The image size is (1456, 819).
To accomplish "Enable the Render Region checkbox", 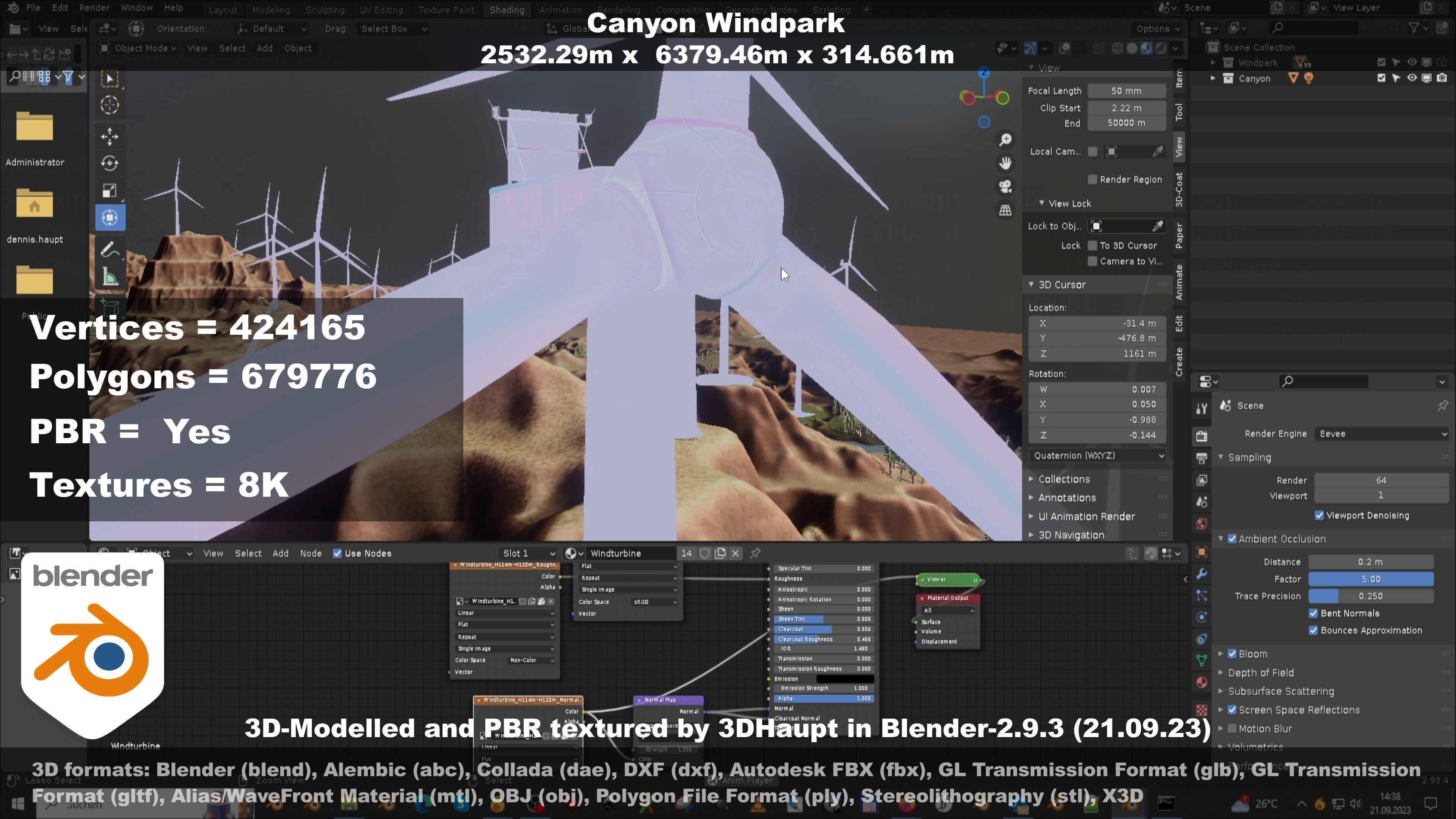I will (x=1092, y=180).
